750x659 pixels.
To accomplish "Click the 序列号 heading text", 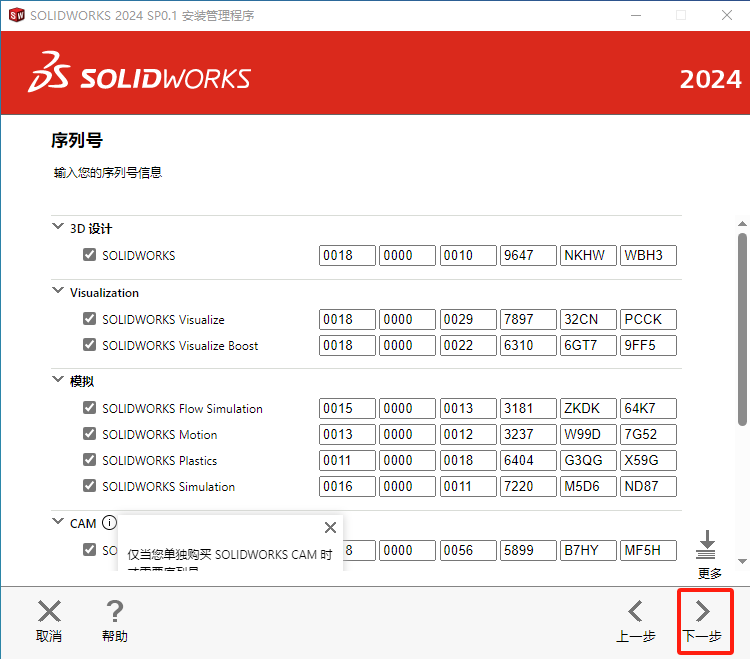I will pos(77,141).
